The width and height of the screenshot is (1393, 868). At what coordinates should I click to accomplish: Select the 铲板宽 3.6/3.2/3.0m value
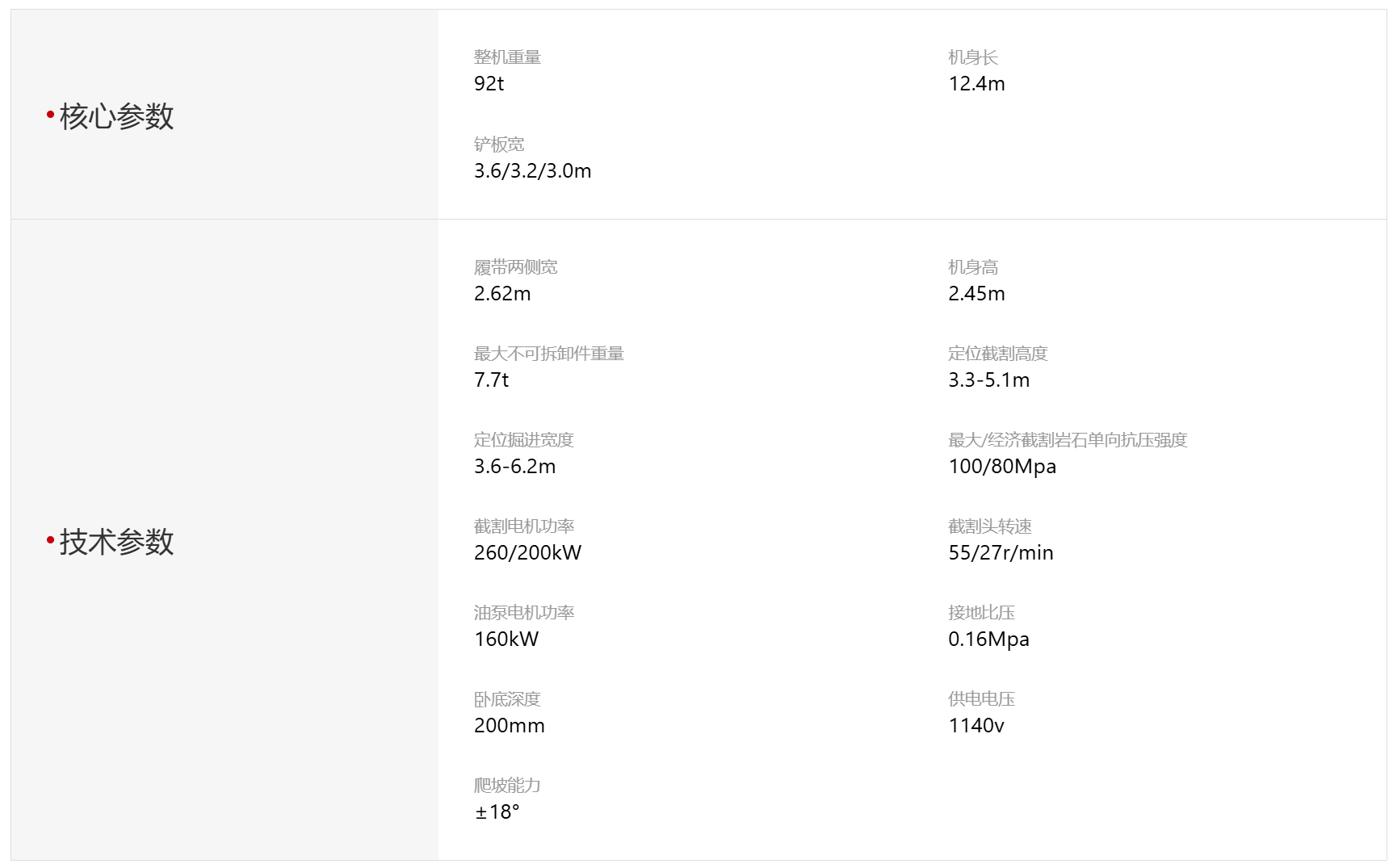(533, 170)
